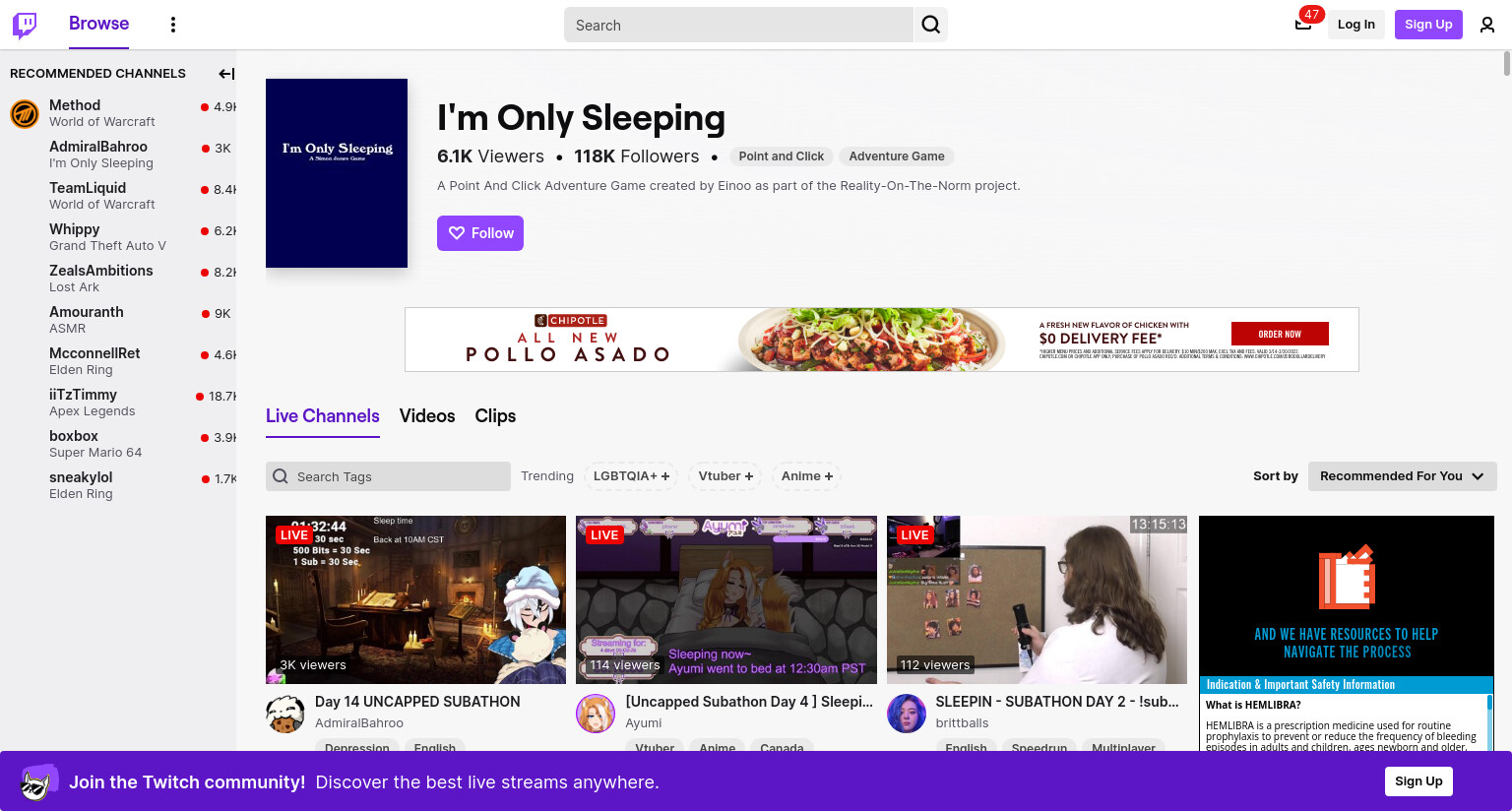Switch to the Live Channels tab
Viewport: 1512px width, 811px height.
pos(323,416)
